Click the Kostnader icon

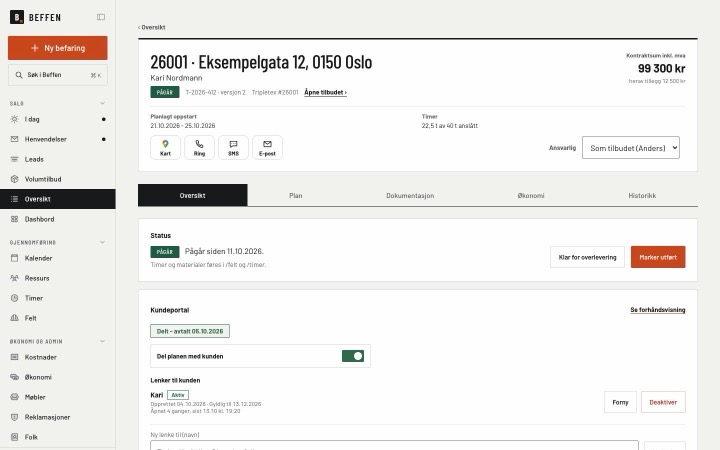[x=15, y=357]
